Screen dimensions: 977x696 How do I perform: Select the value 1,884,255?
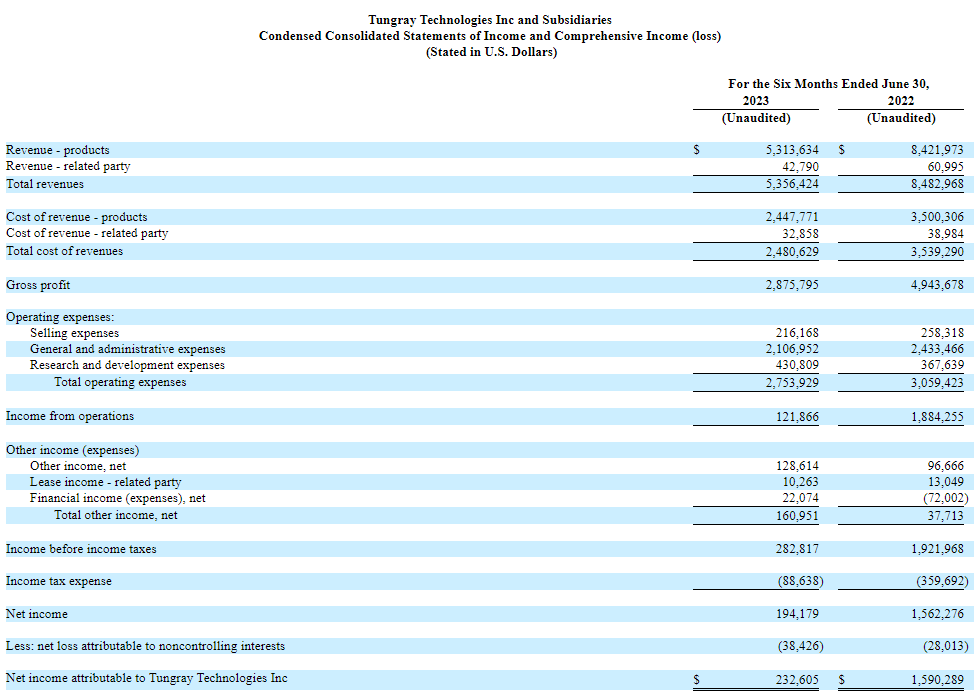936,417
